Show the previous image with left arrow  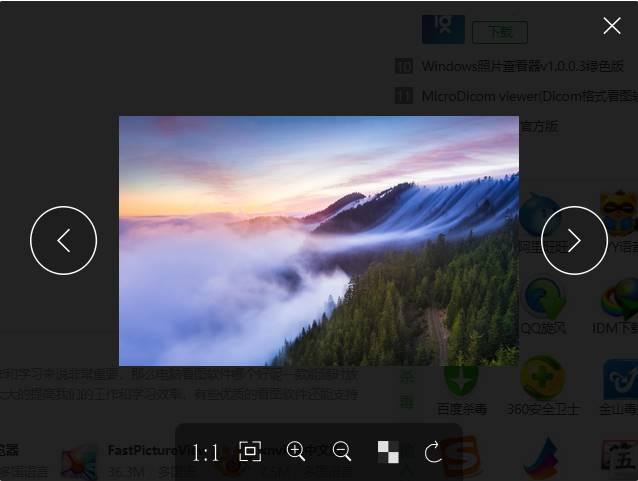[x=63, y=240]
